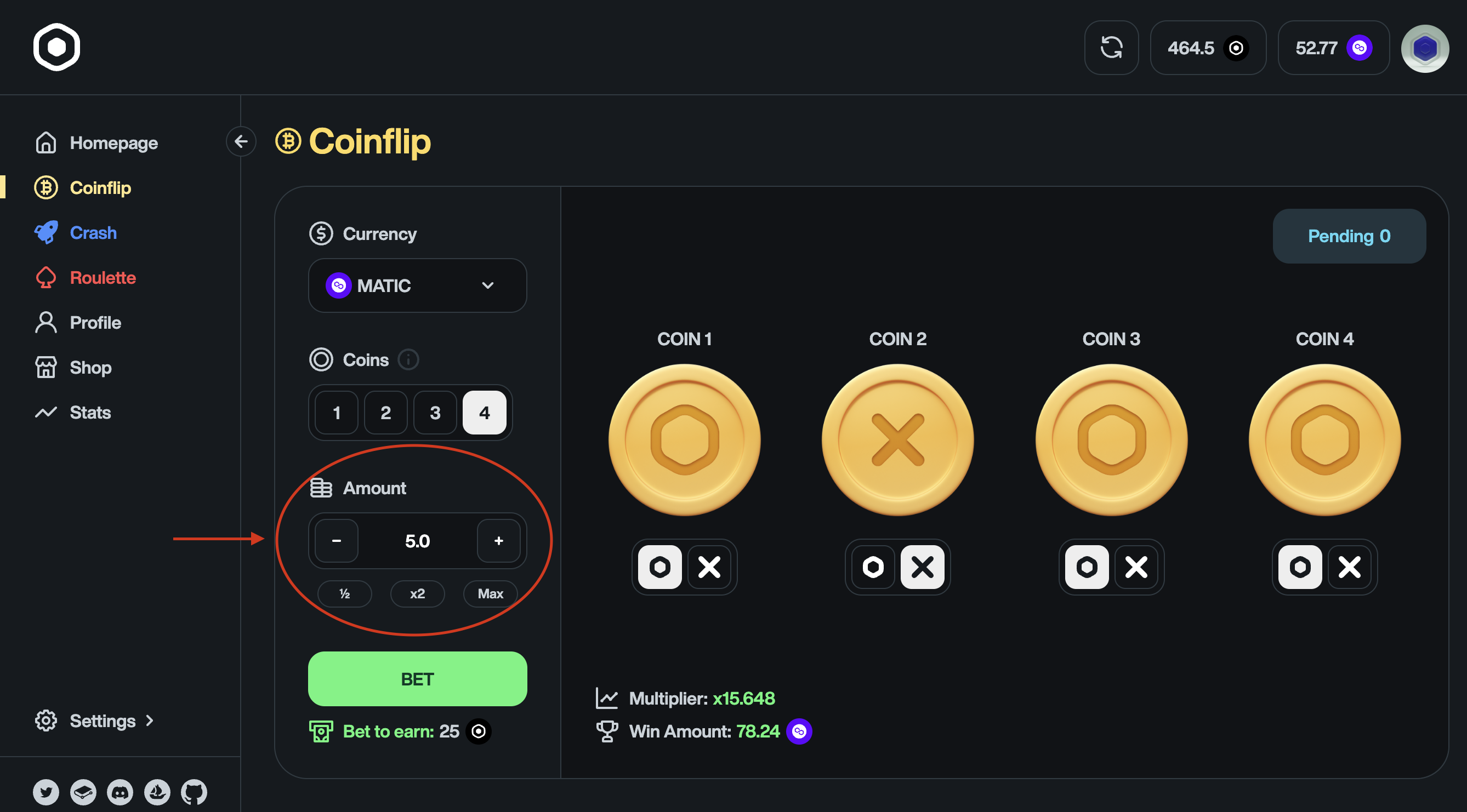Open the Roulette page
This screenshot has width=1467, height=812.
click(x=103, y=278)
